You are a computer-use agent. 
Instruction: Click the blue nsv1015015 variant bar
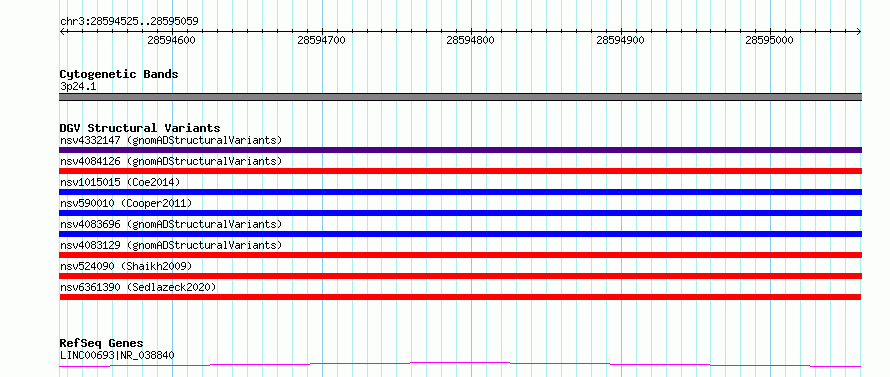pos(460,192)
